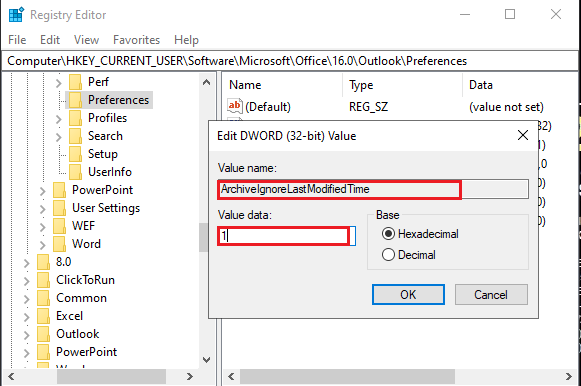Click the ab string icon of (Default) value
This screenshot has height=386, width=581.
coord(235,106)
